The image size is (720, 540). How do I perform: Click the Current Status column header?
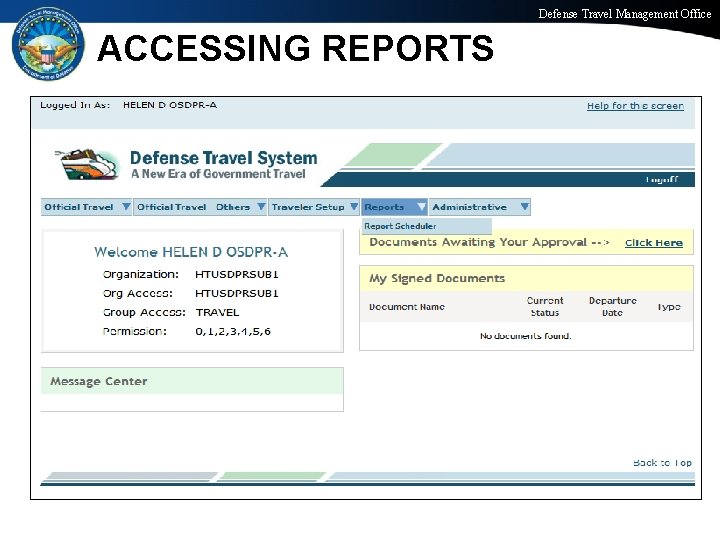pos(545,307)
